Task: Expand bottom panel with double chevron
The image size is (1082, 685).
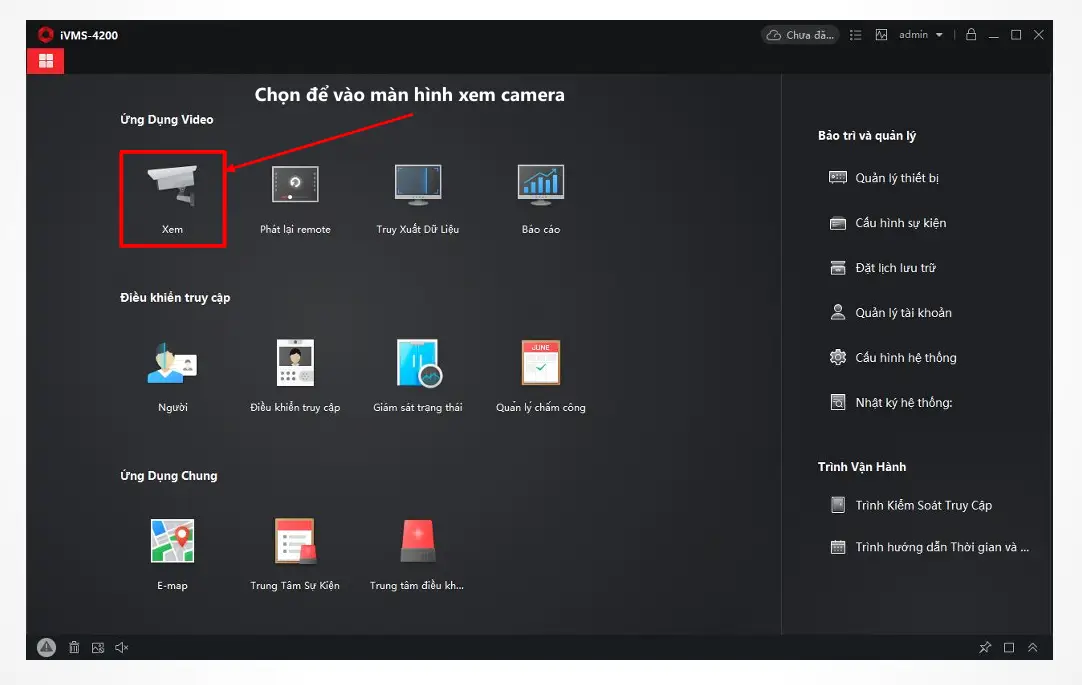Action: [x=1033, y=648]
